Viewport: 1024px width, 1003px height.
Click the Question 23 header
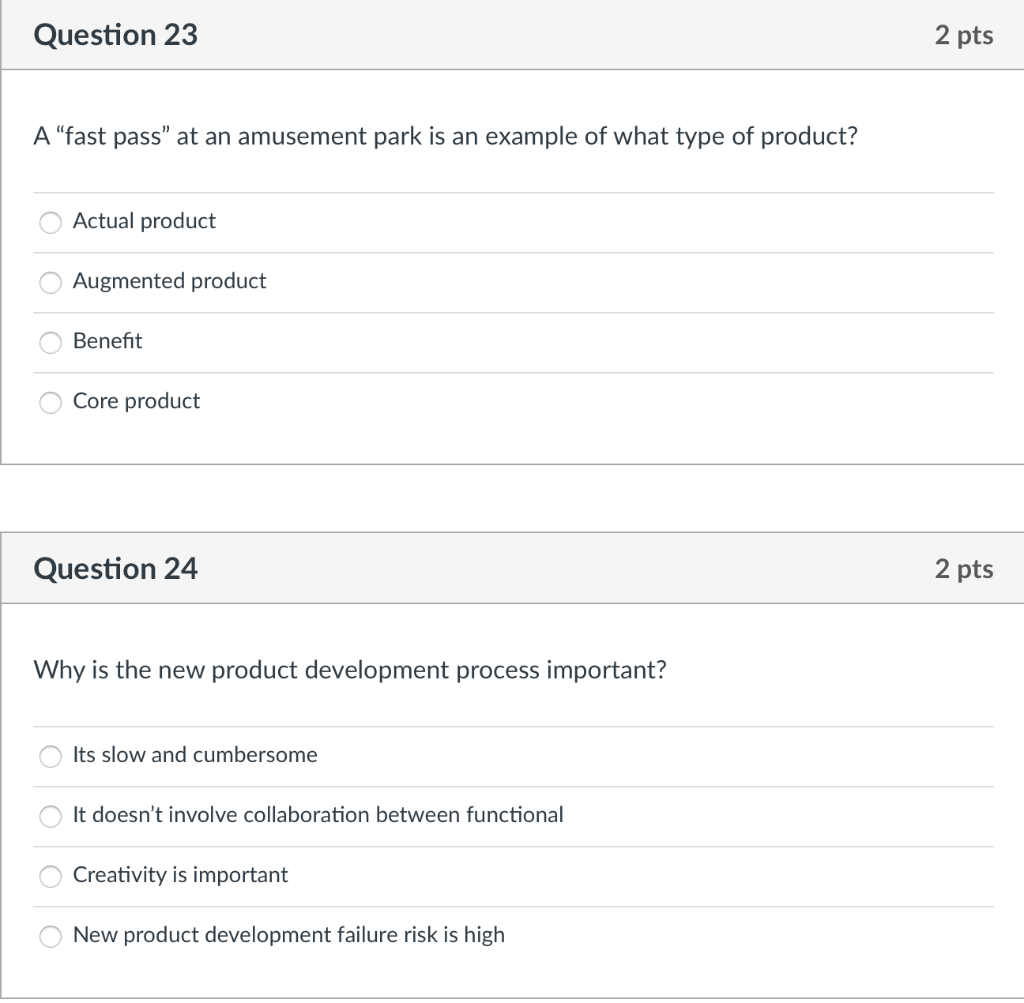coord(116,34)
